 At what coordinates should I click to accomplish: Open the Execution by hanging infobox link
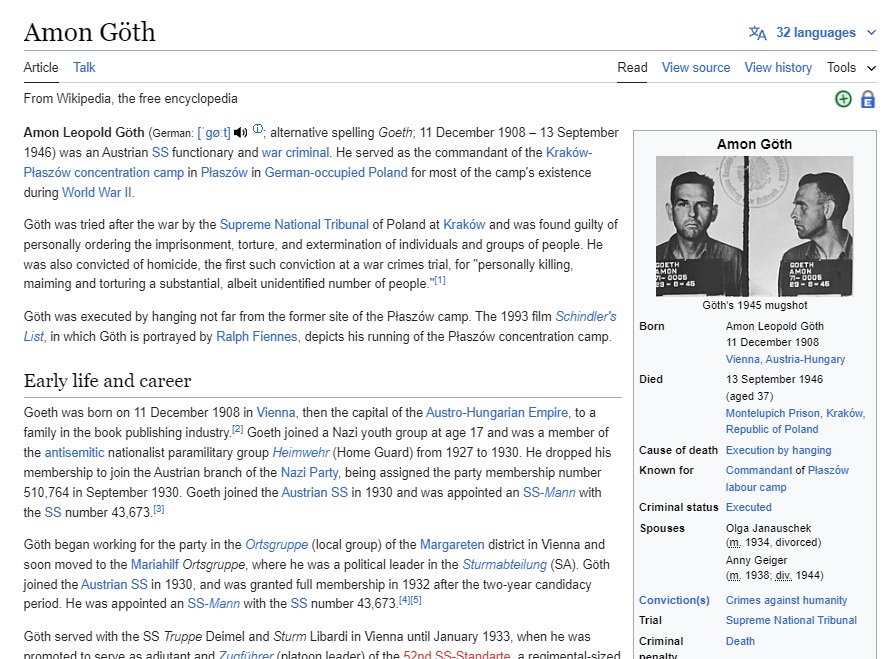[778, 450]
